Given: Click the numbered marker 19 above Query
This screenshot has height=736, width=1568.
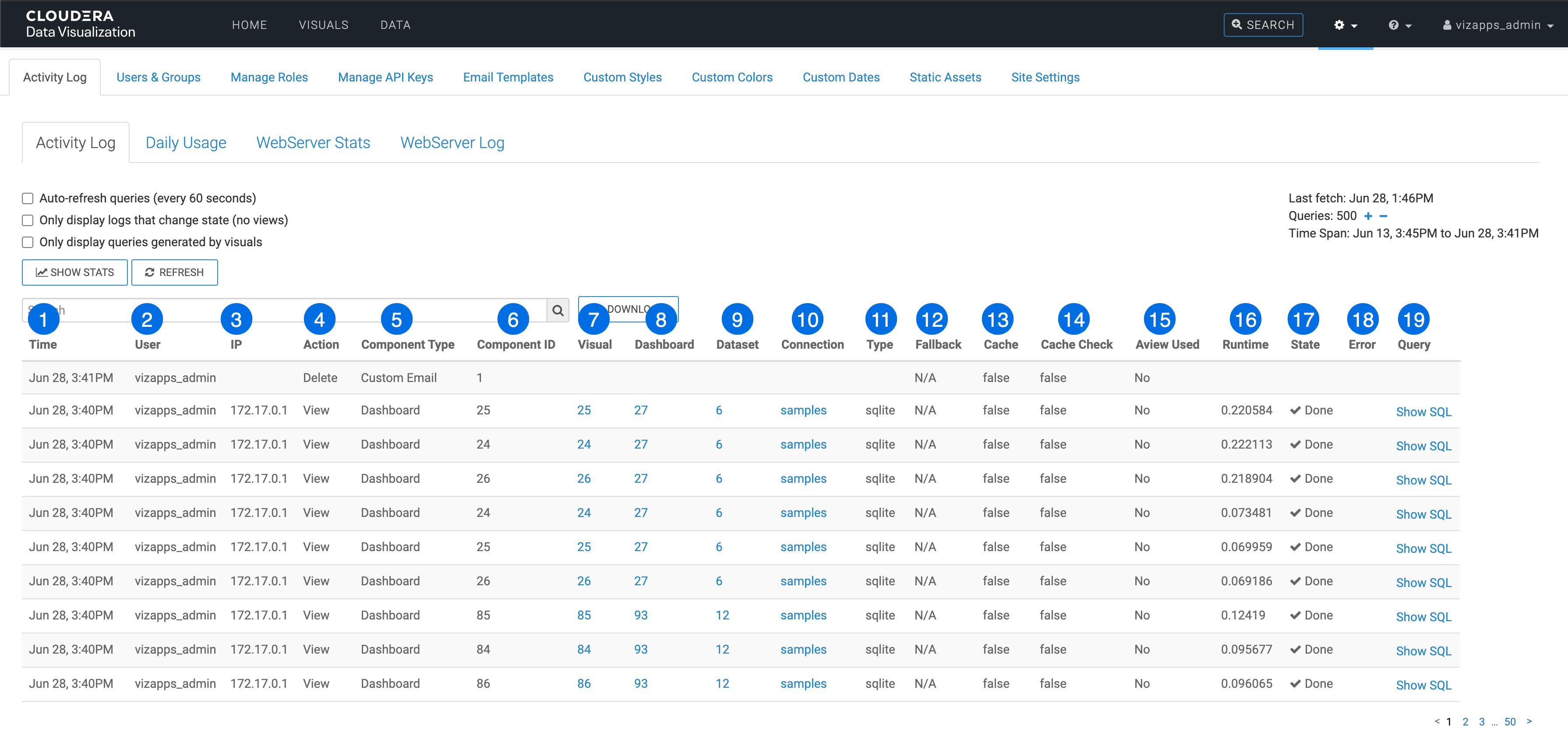Looking at the screenshot, I should [1413, 320].
